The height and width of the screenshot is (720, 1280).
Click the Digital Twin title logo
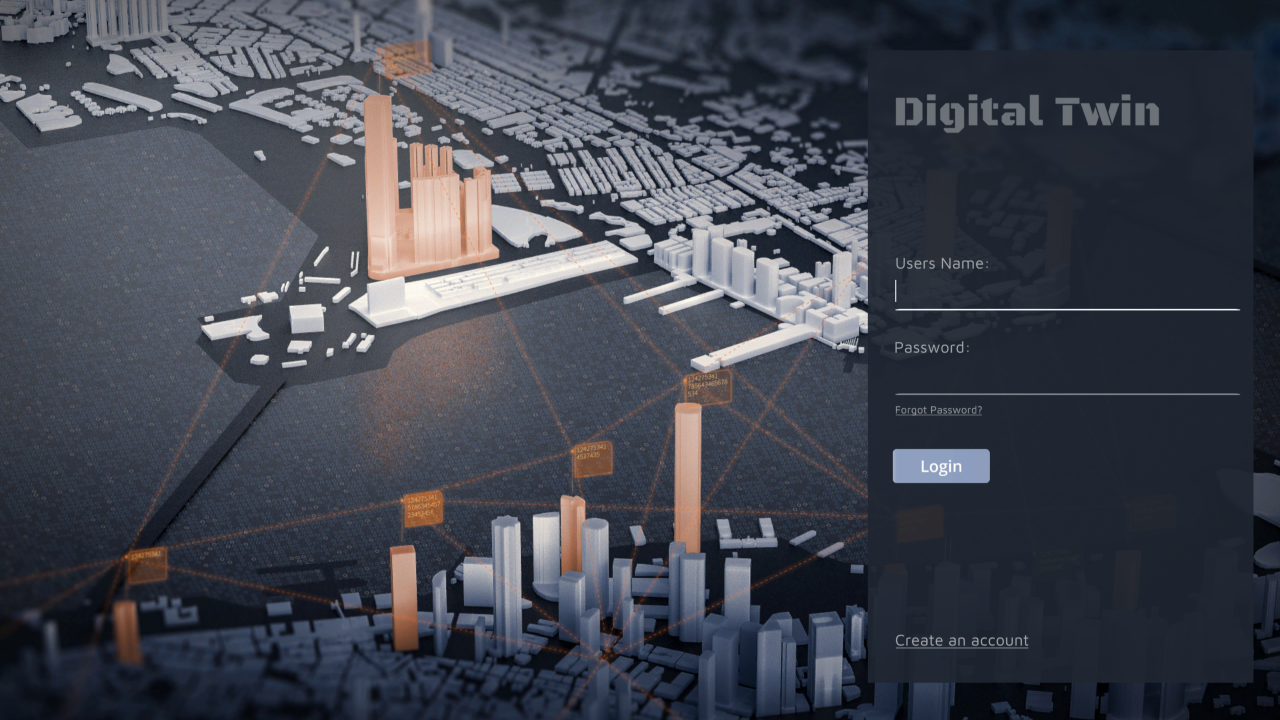pyautogui.click(x=1027, y=112)
